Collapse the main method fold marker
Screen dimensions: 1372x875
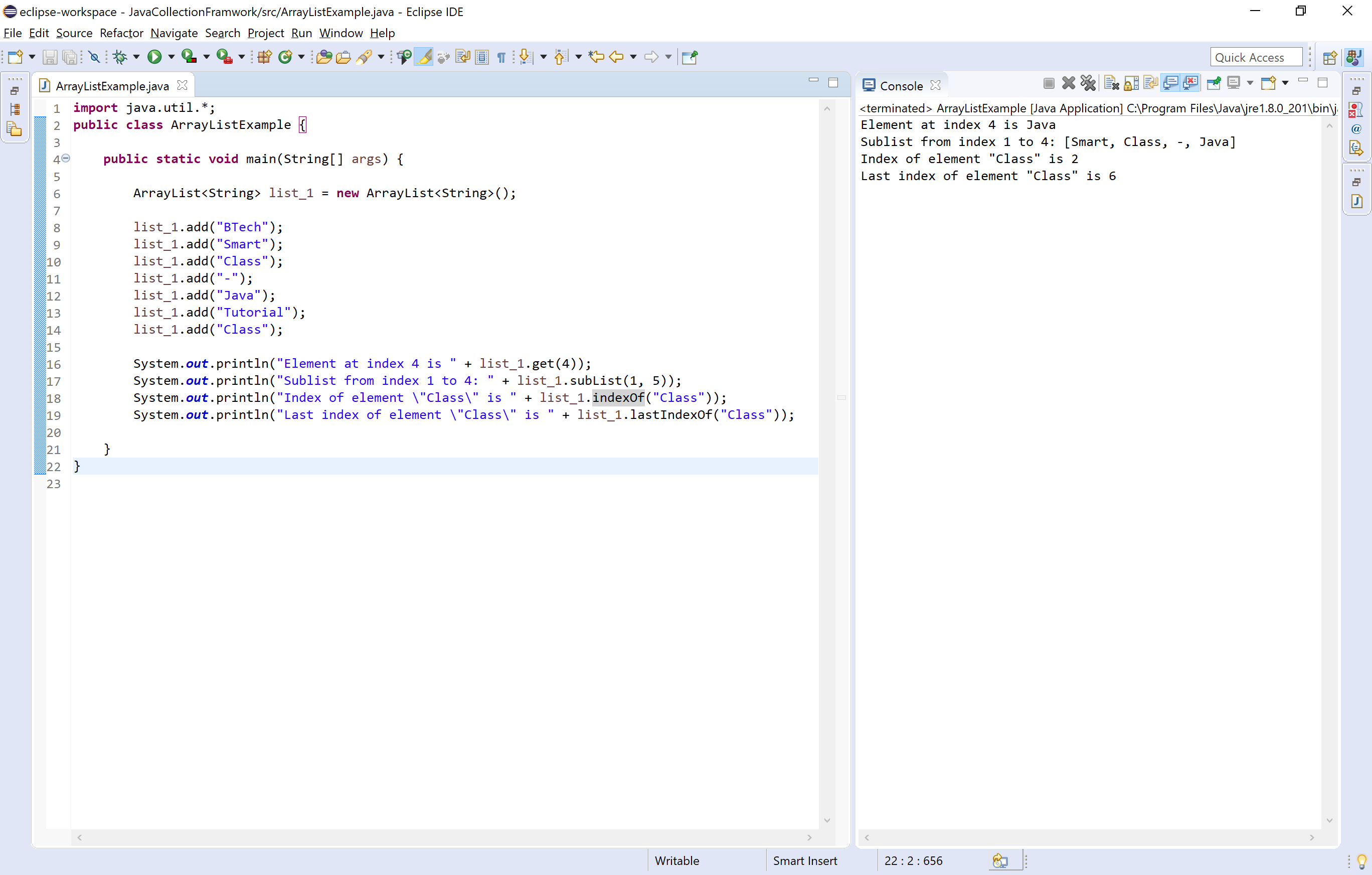click(66, 158)
